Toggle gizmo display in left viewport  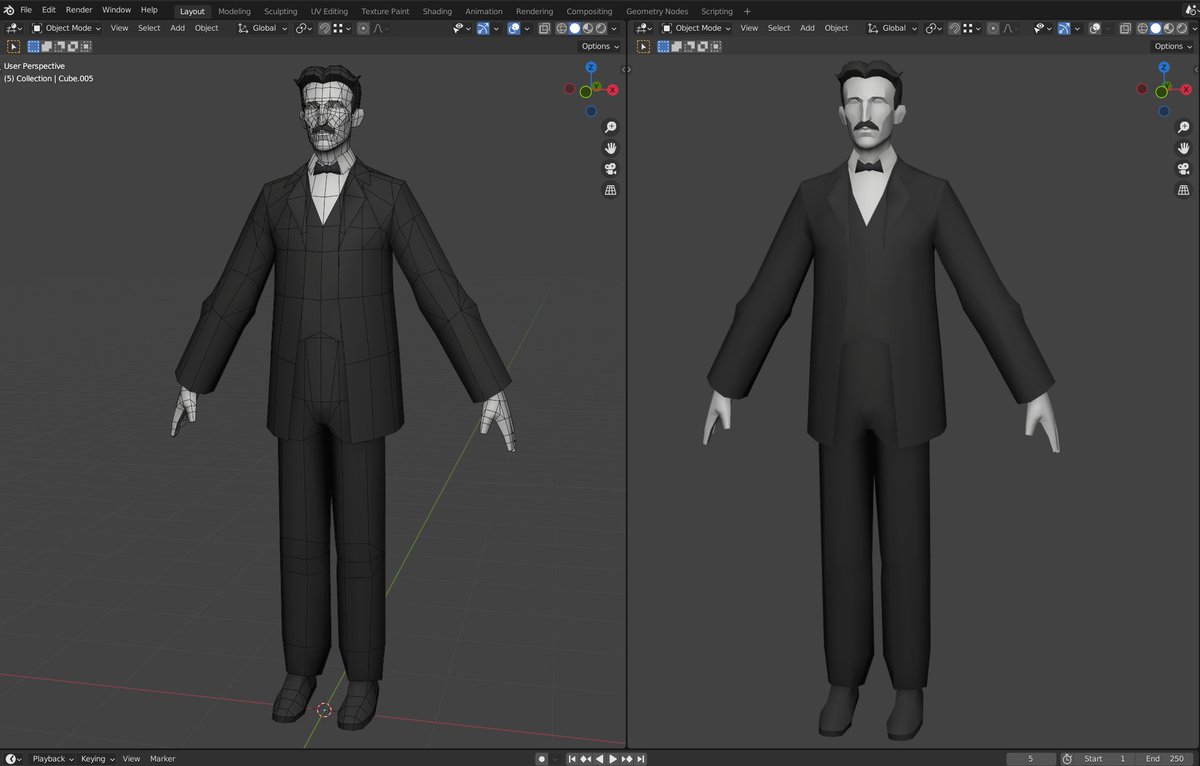pos(483,28)
